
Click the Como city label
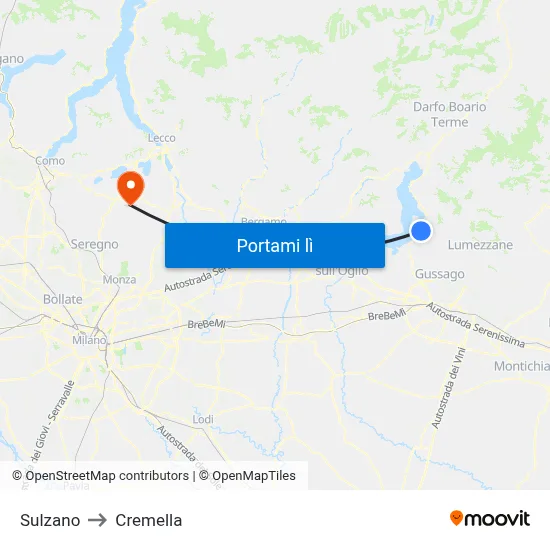pos(50,161)
